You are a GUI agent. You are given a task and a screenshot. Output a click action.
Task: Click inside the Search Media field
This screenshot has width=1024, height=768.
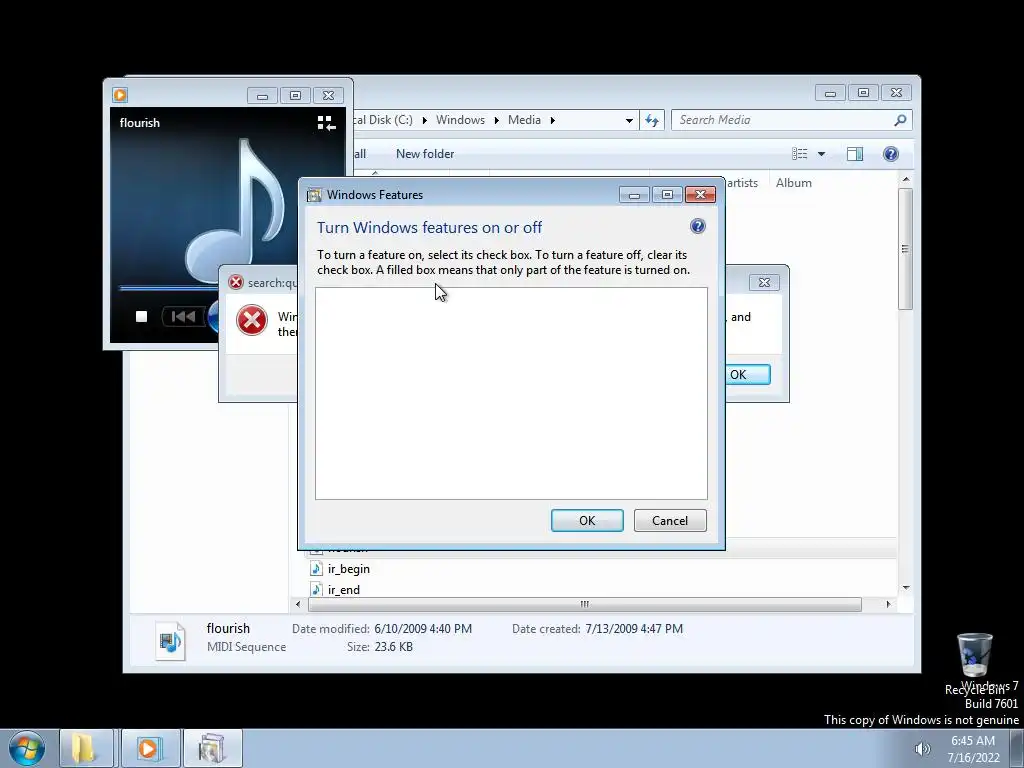coord(784,120)
